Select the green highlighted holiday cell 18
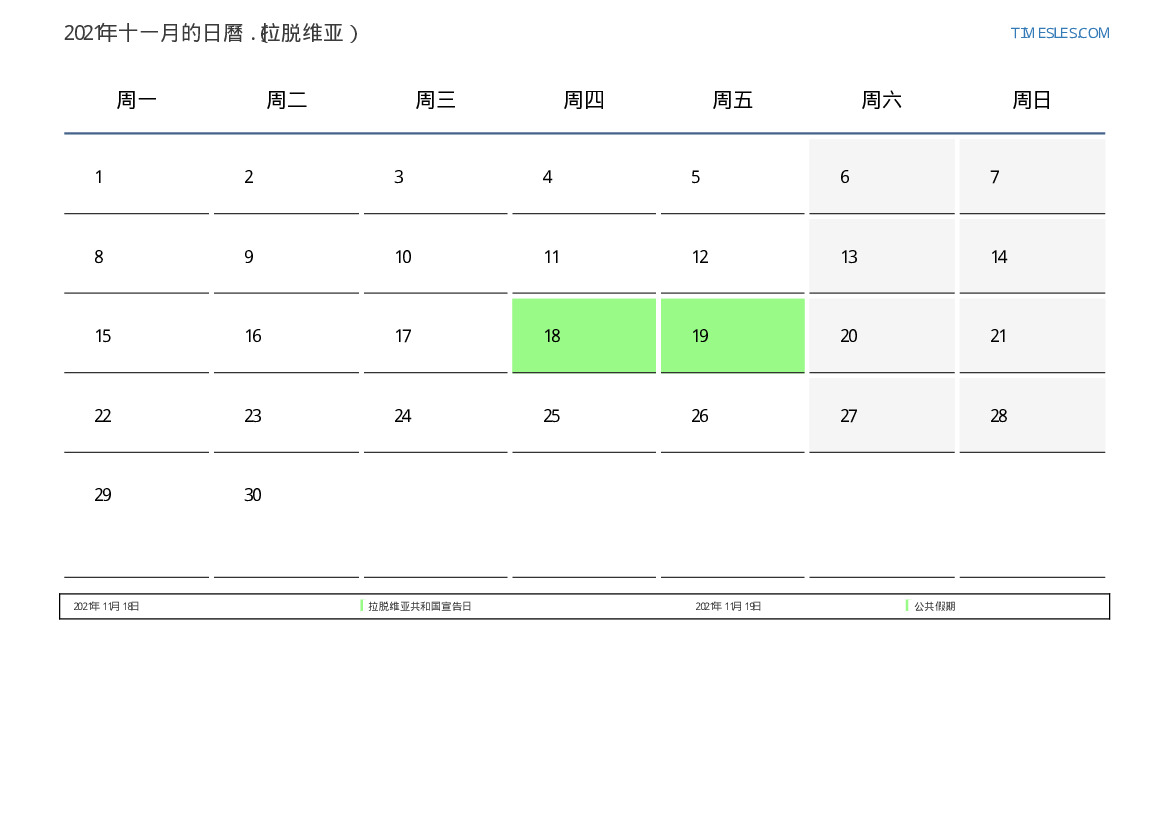 (x=584, y=336)
